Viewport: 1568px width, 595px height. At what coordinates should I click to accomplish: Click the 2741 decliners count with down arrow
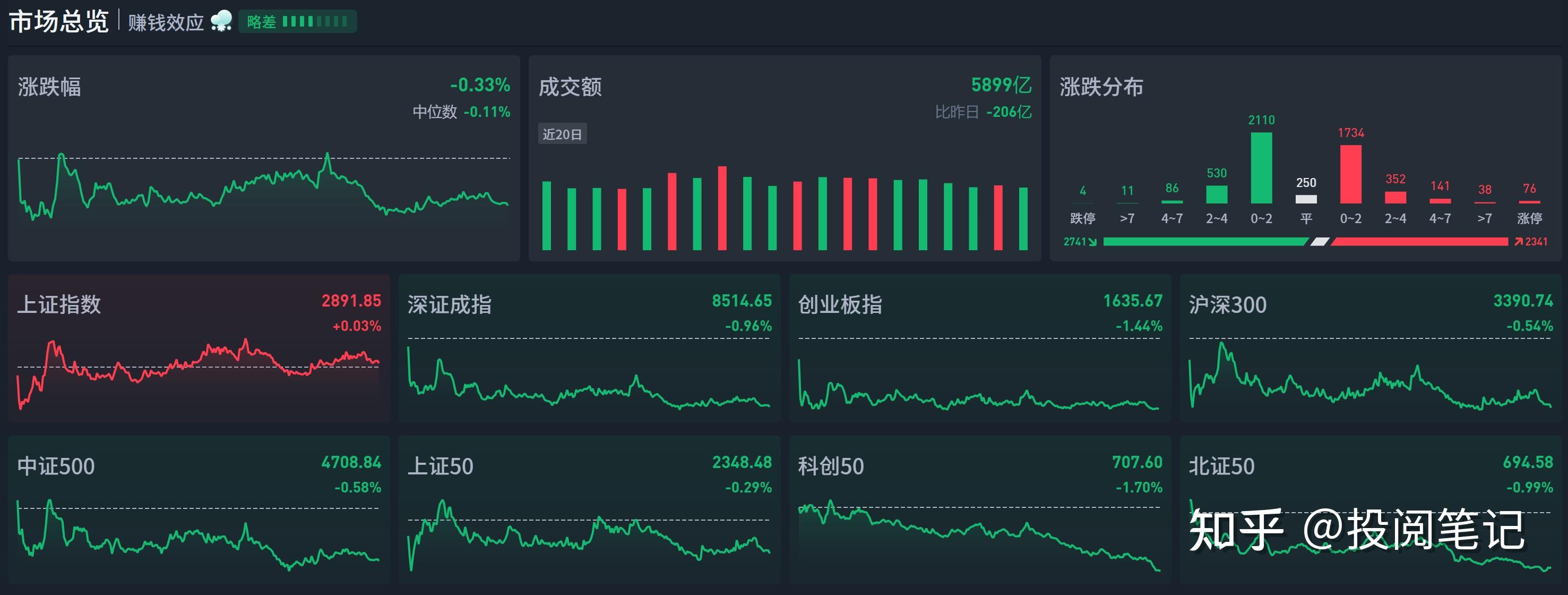coord(1080,242)
